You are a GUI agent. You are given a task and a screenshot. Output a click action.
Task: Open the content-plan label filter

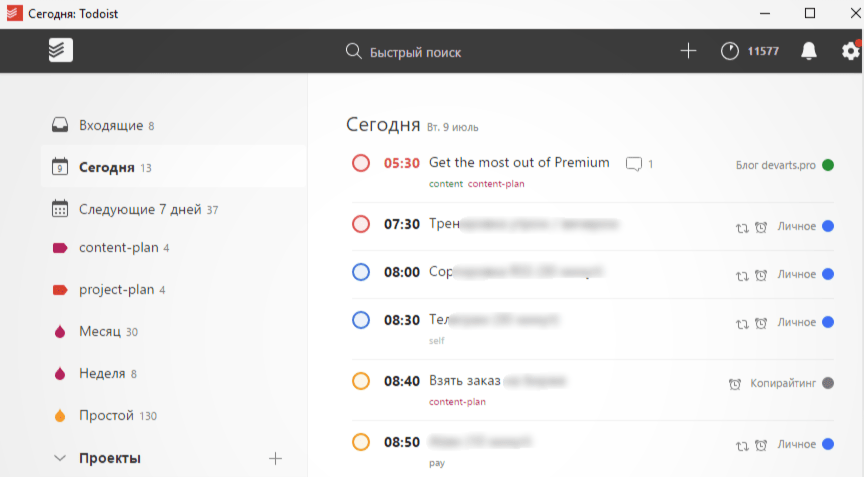pyautogui.click(x=118, y=247)
